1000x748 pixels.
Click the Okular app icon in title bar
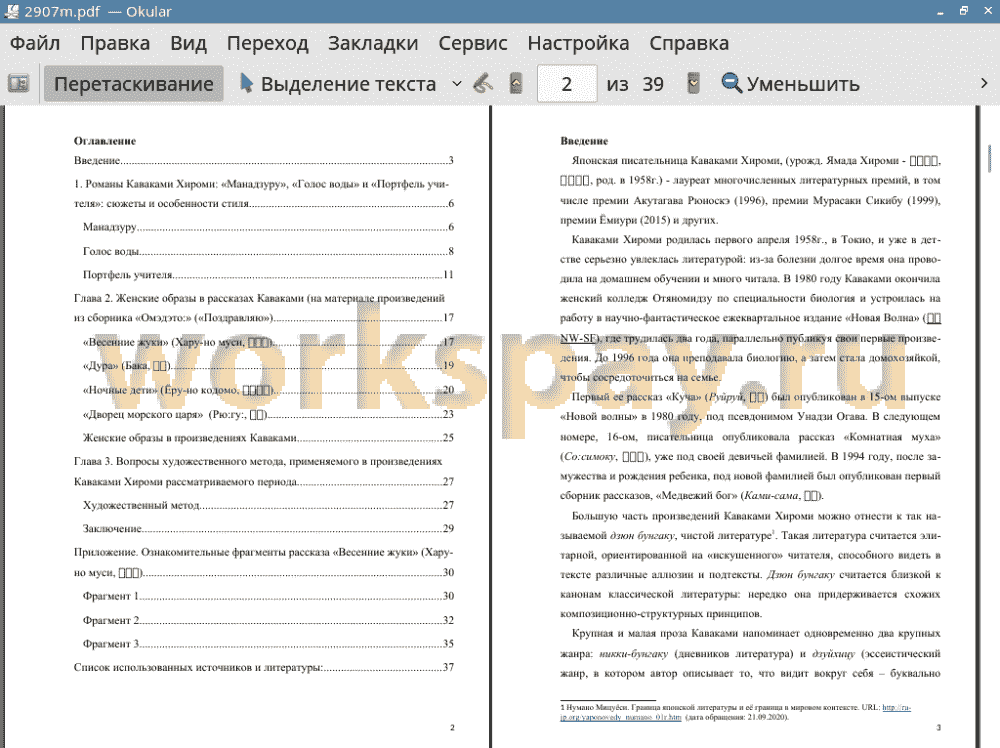[x=11, y=11]
